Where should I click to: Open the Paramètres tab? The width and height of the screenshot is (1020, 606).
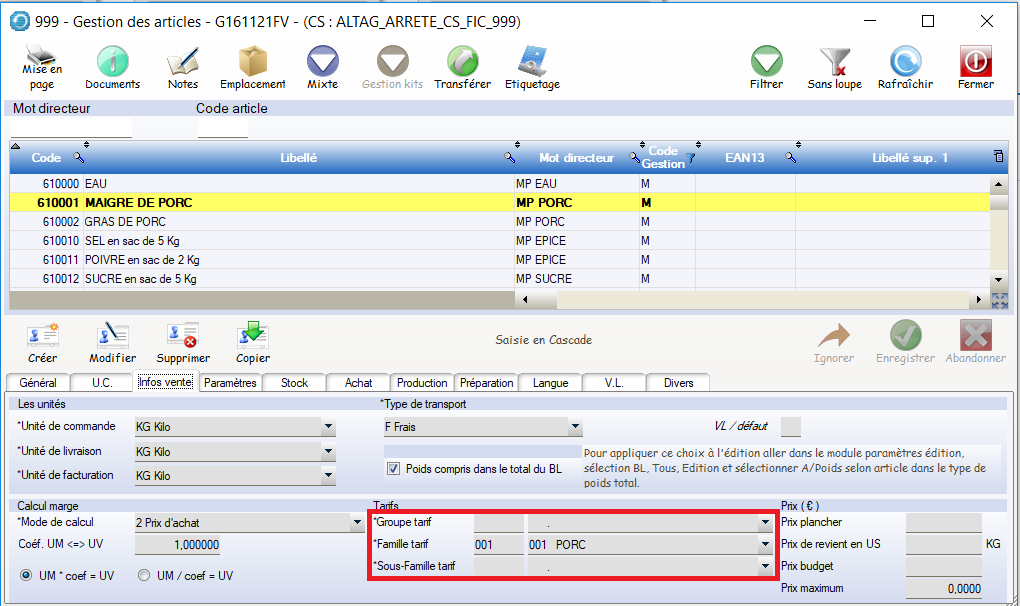pyautogui.click(x=230, y=383)
